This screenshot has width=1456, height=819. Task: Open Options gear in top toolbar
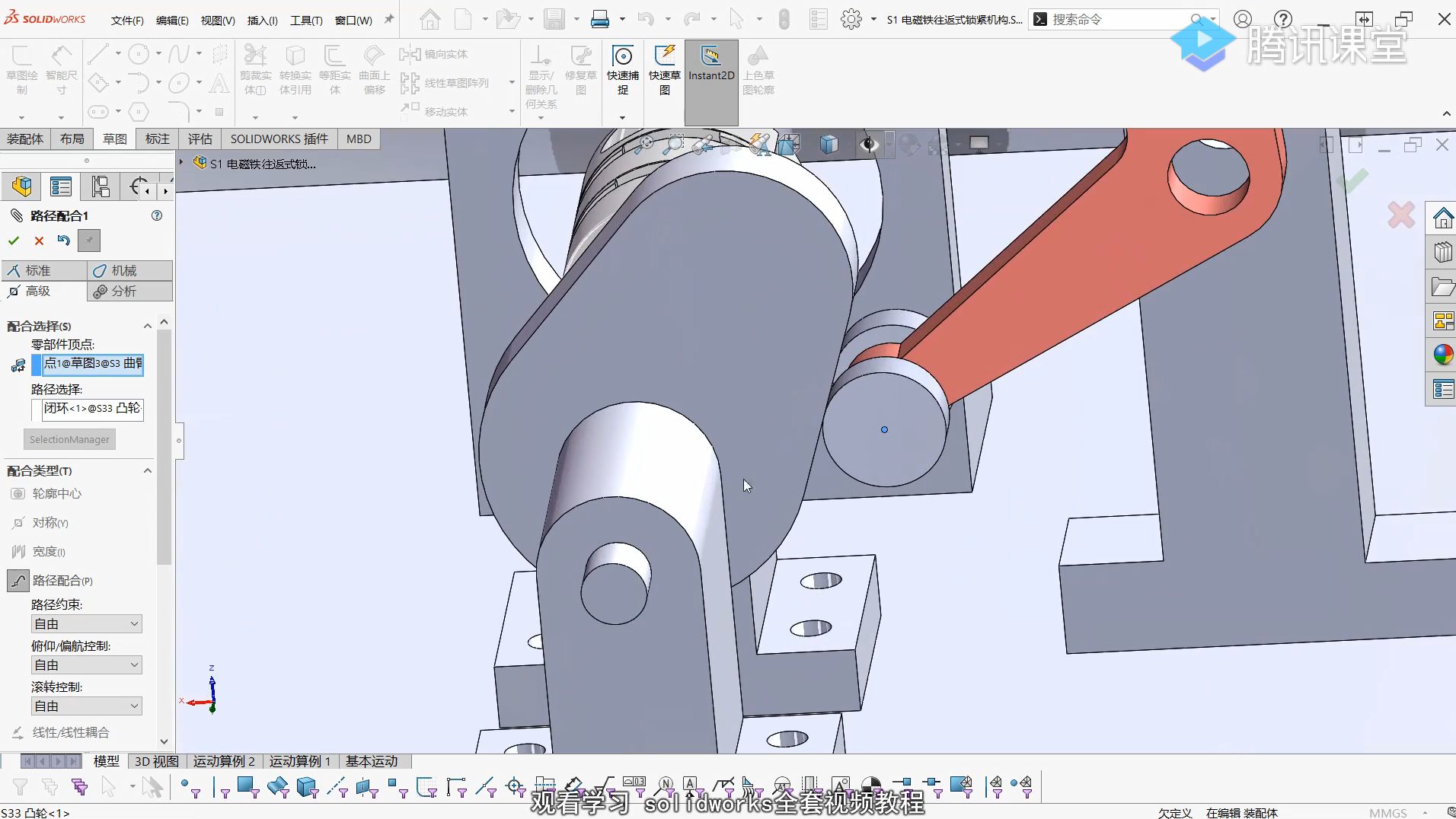click(851, 19)
